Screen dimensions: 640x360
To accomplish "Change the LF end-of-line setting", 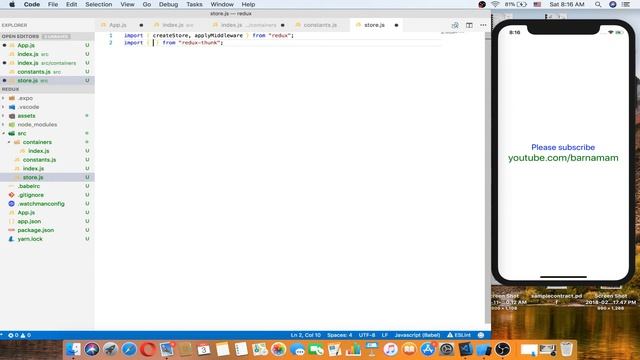I will [384, 335].
